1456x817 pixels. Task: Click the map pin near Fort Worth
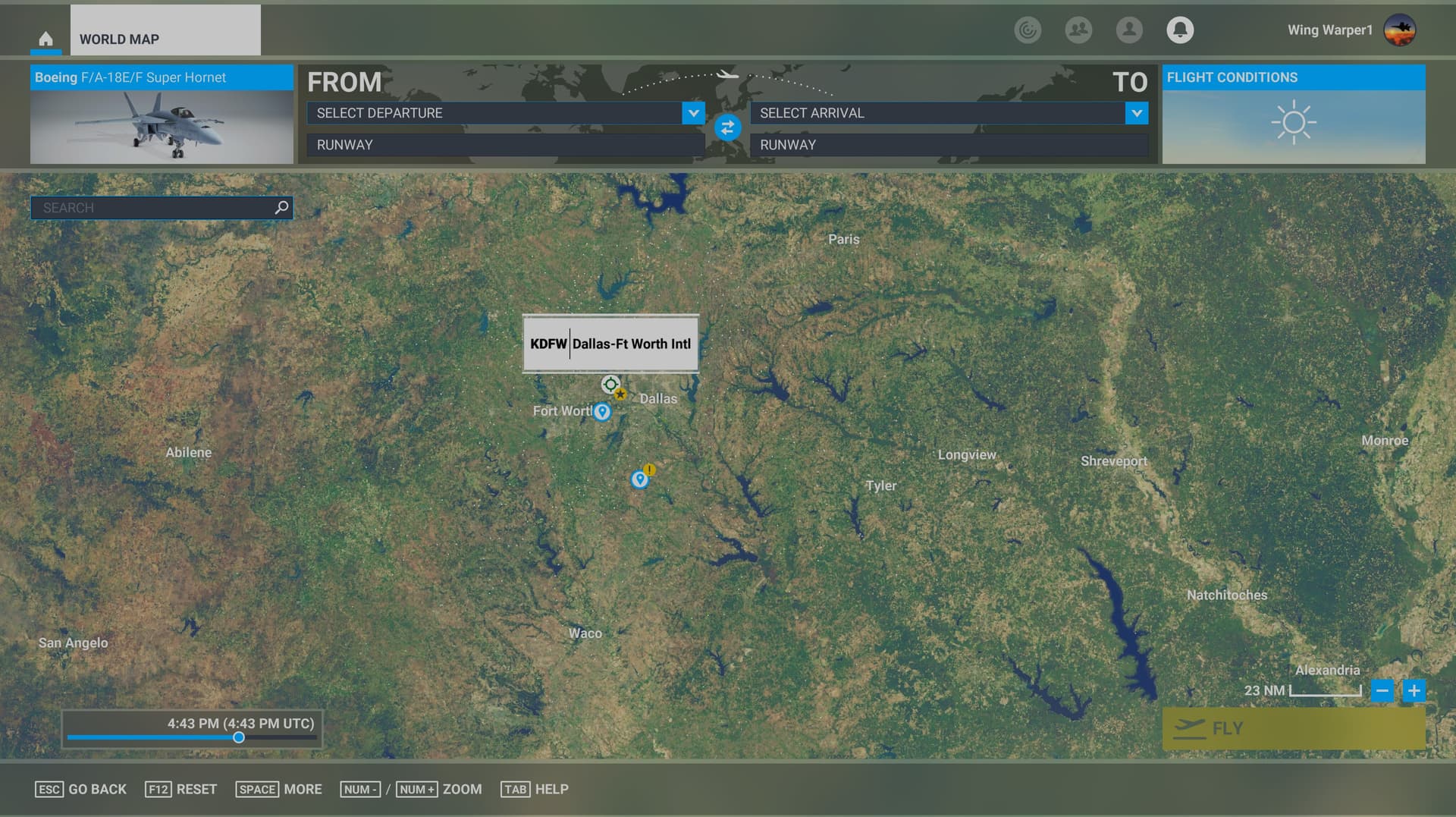602,412
